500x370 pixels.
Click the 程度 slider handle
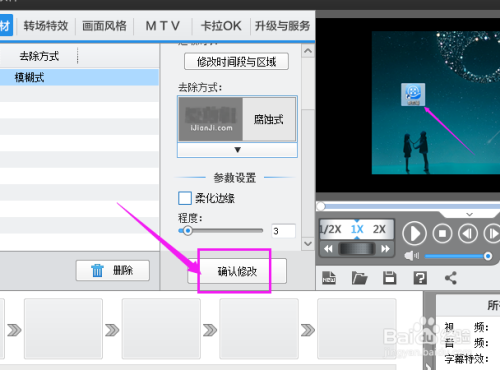(188, 231)
